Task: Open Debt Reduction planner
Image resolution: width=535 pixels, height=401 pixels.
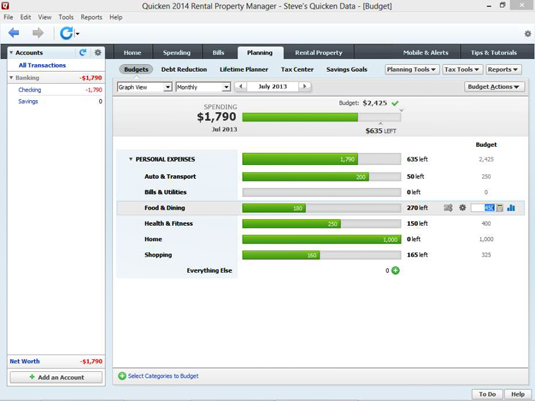Action: [184, 69]
